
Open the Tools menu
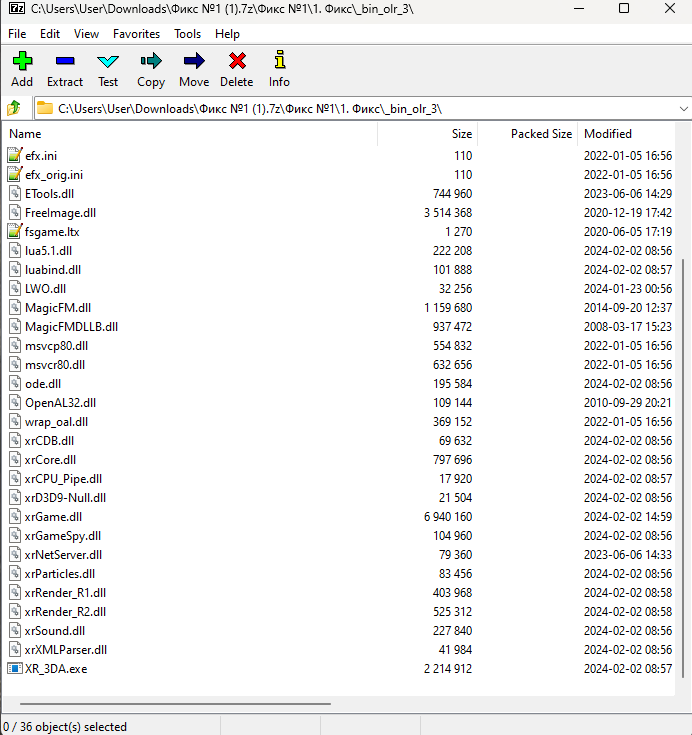coord(187,34)
